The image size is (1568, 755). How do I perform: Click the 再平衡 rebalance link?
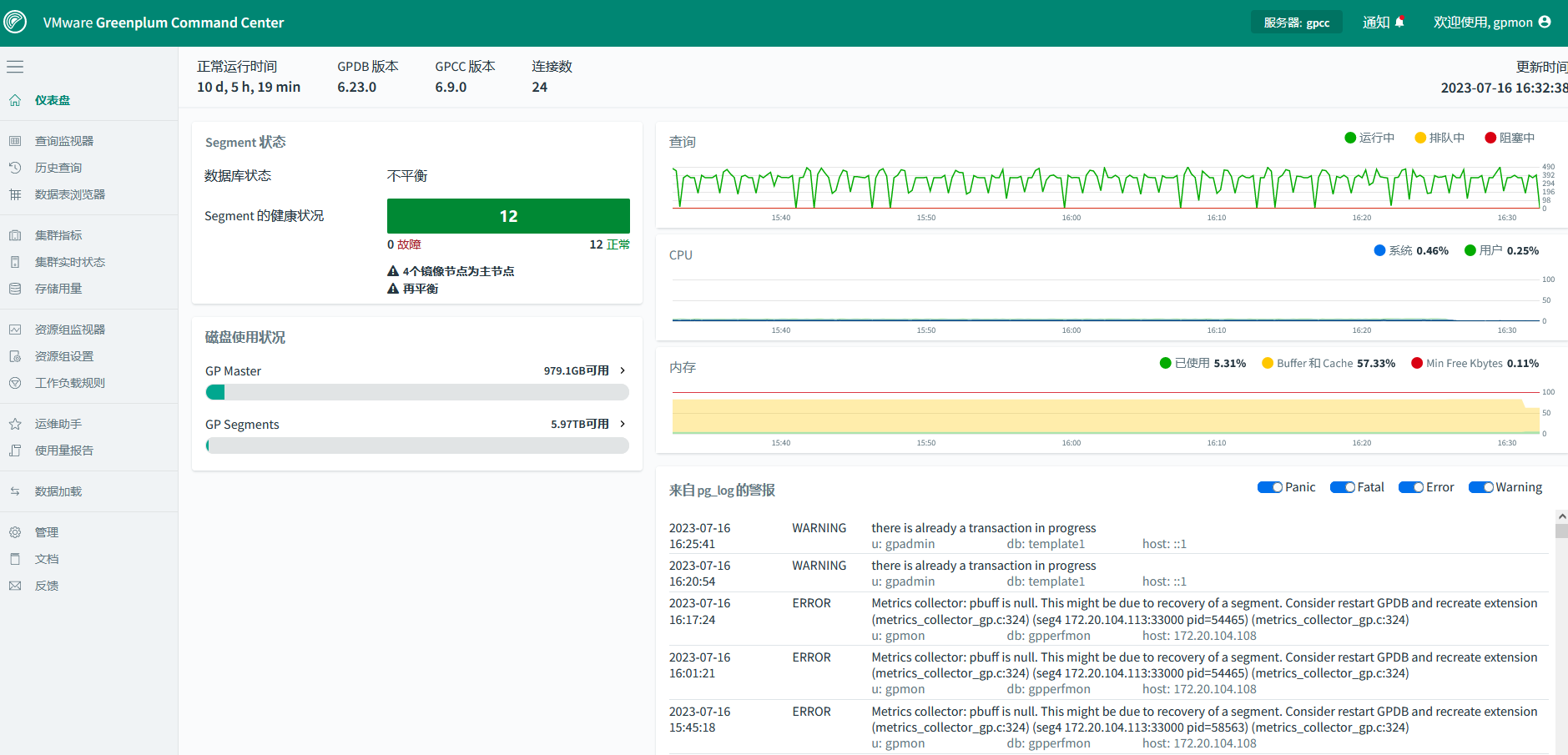click(x=421, y=289)
